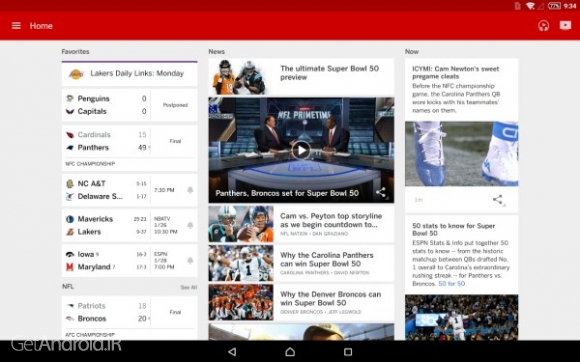This screenshot has width=580, height=362.
Task: Tap the Postponed status for Penguins Capitals
Action: click(175, 105)
